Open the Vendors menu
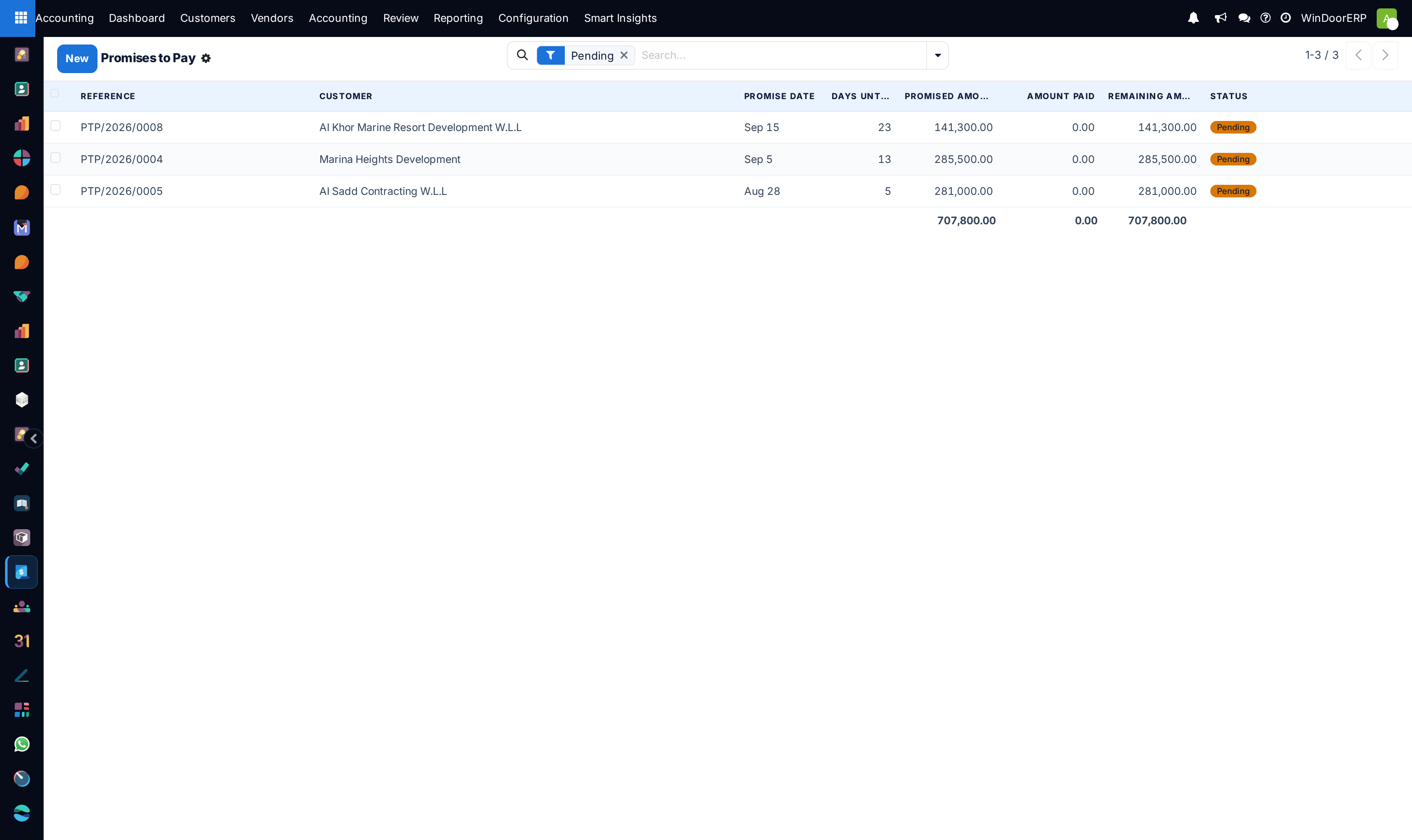 272,18
